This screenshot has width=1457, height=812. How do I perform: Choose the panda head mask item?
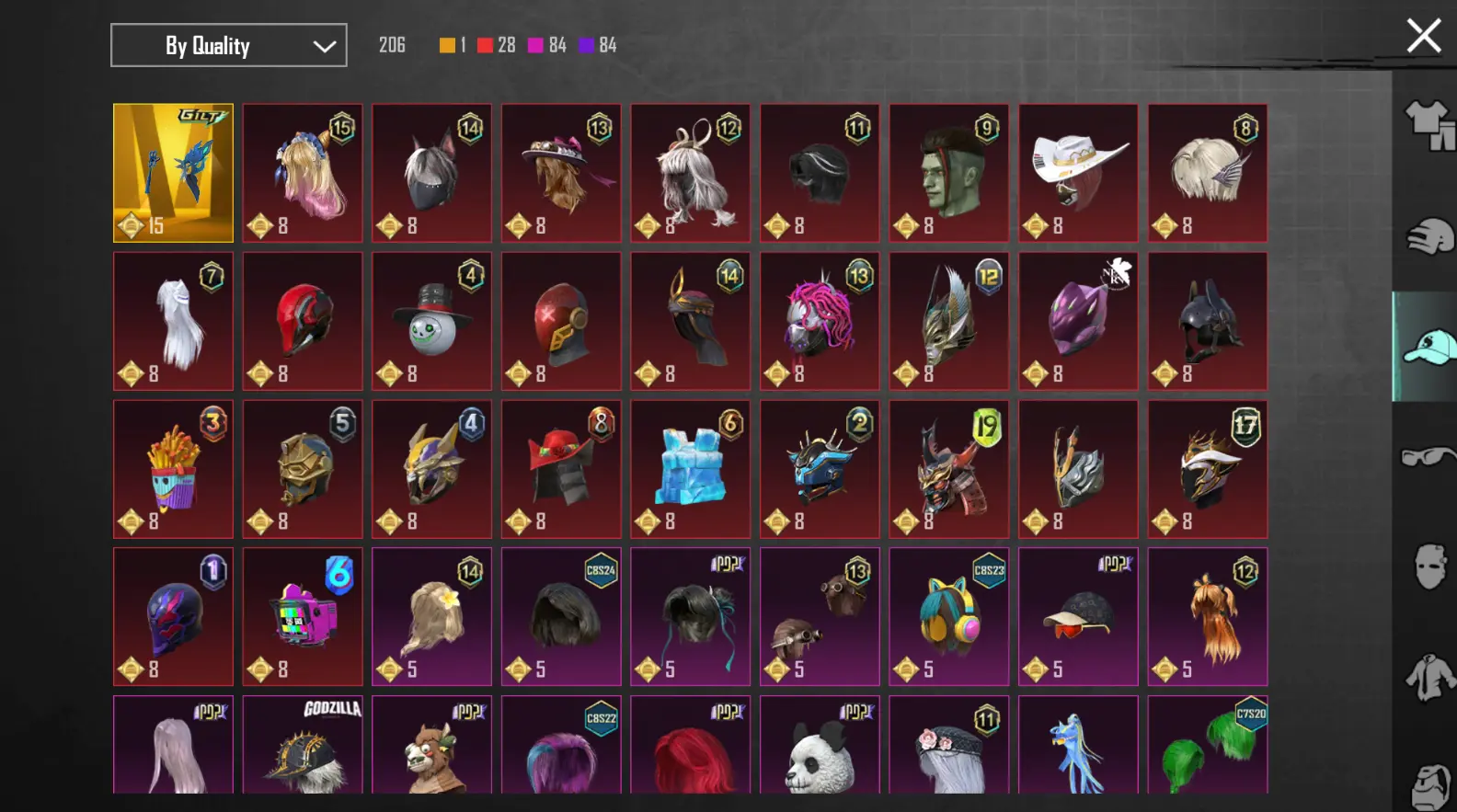pyautogui.click(x=820, y=745)
